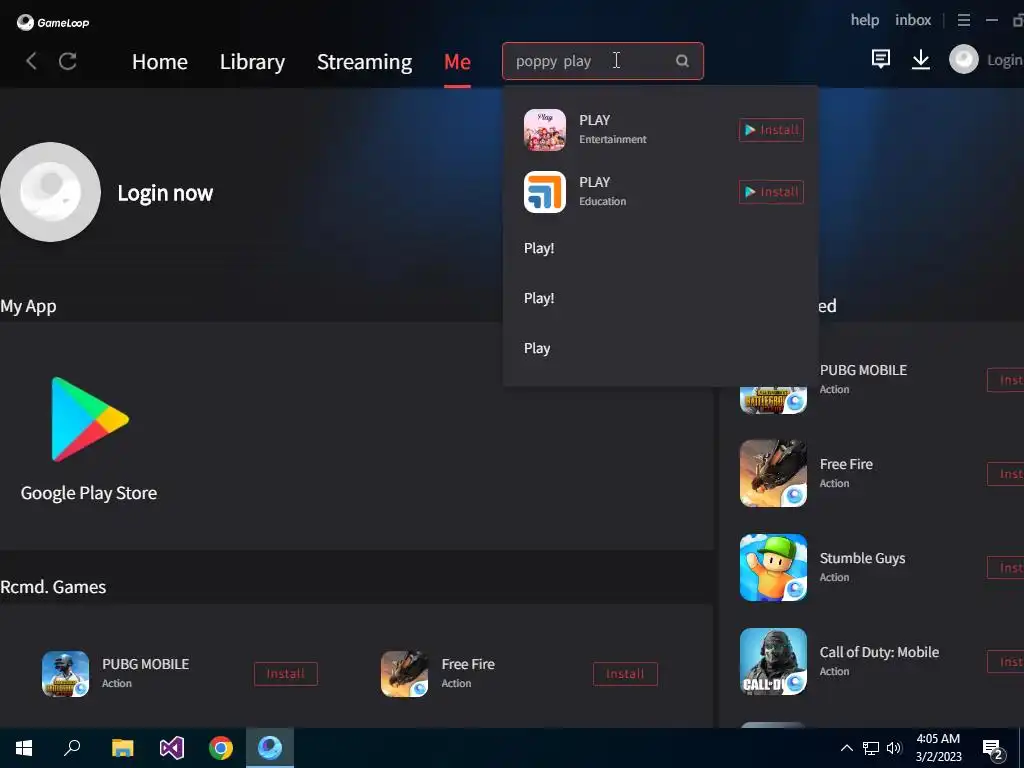1024x768 pixels.
Task: Open the notification center icon
Action: 993,750
